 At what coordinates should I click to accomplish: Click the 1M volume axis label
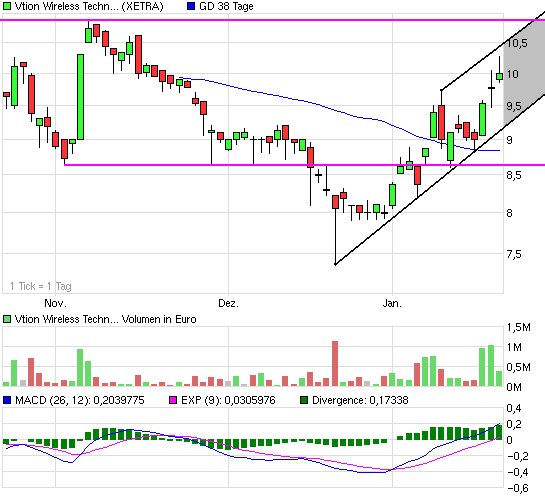514,347
